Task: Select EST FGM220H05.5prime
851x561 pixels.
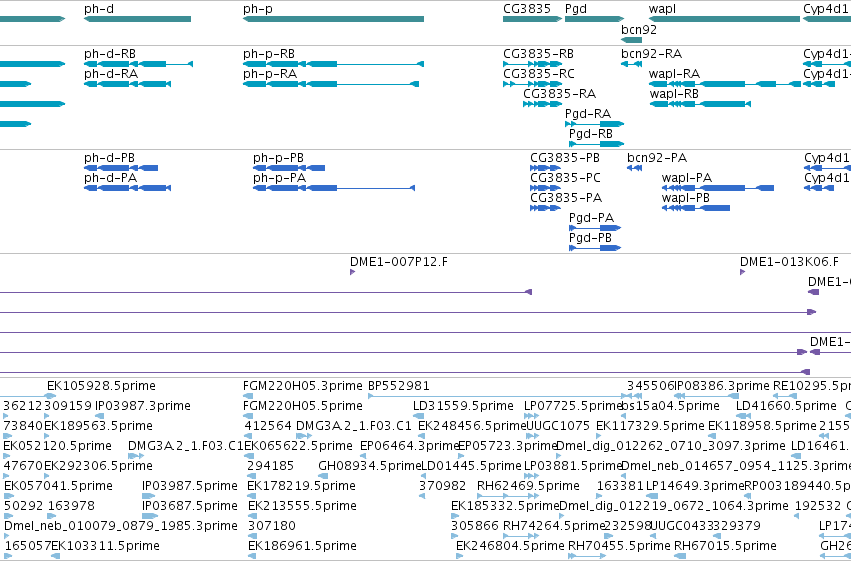Action: (x=302, y=406)
